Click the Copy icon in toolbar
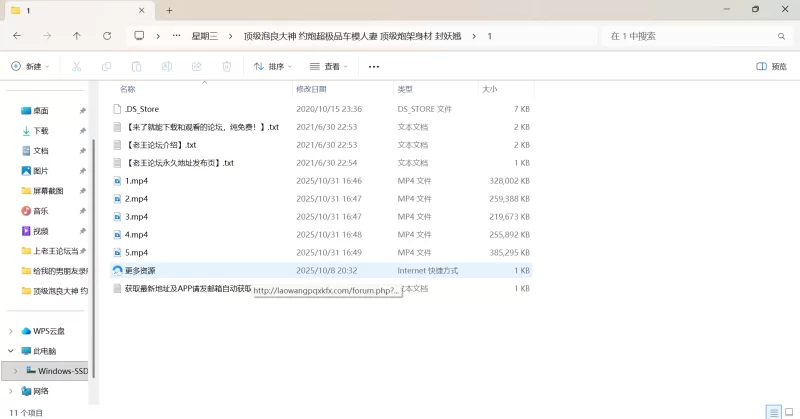 click(106, 66)
